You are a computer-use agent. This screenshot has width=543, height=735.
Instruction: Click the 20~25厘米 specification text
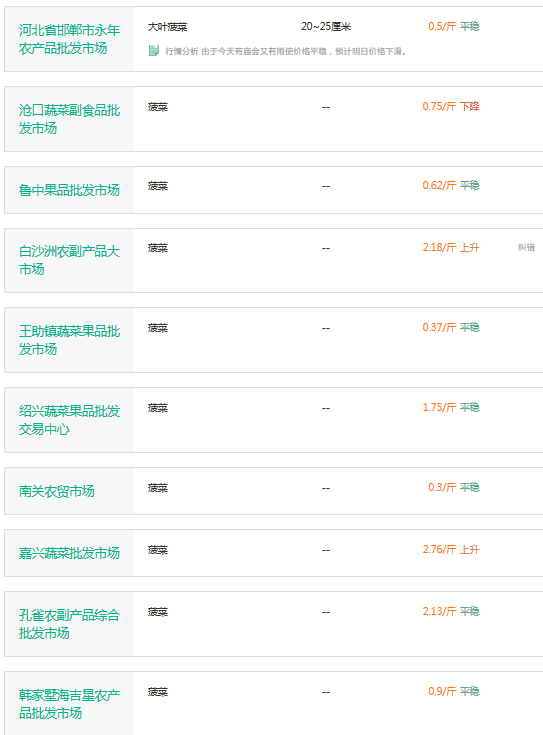pyautogui.click(x=326, y=27)
